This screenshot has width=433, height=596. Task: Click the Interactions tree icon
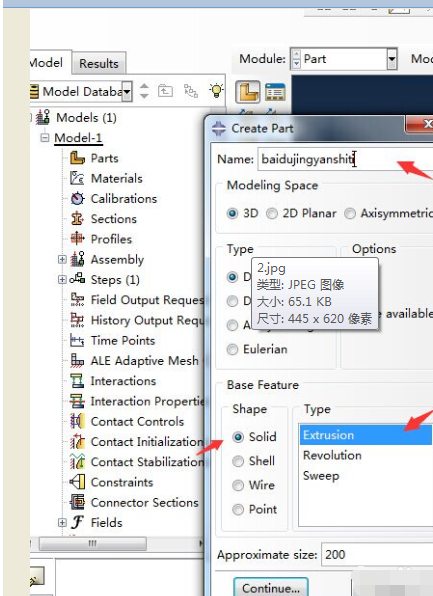77,381
